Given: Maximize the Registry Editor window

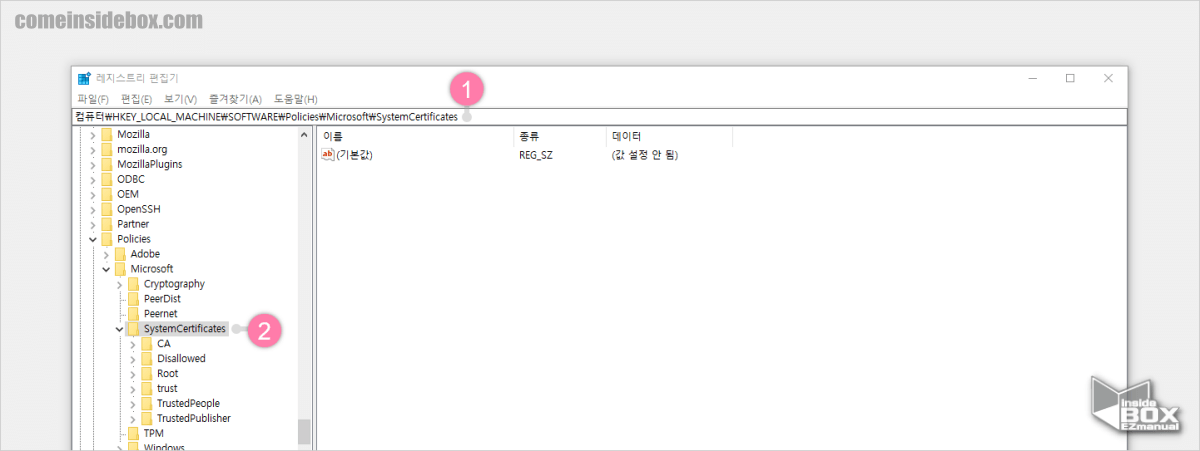Looking at the screenshot, I should (1070, 78).
